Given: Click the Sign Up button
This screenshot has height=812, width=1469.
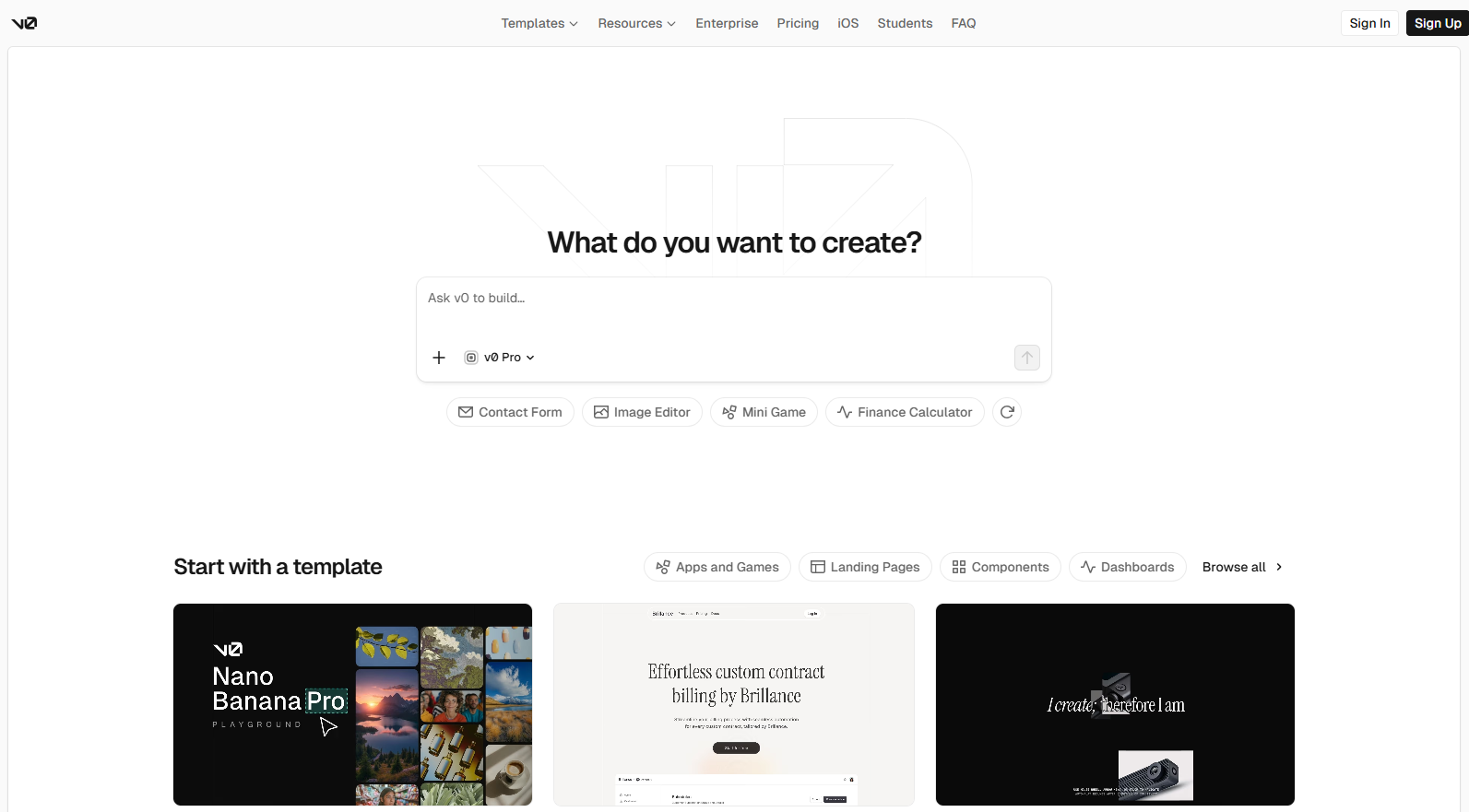Looking at the screenshot, I should tap(1437, 23).
